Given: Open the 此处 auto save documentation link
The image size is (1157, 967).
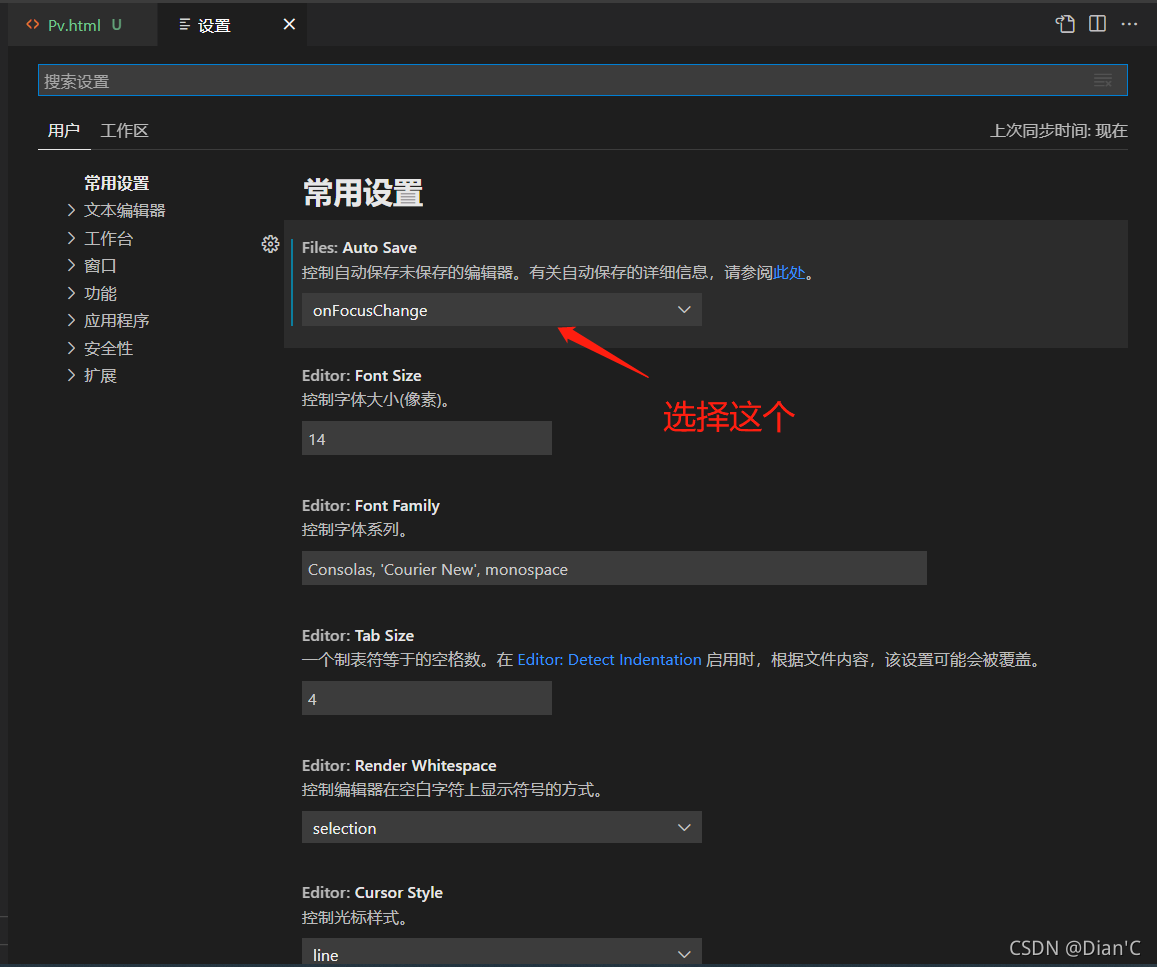Looking at the screenshot, I should click(x=789, y=273).
